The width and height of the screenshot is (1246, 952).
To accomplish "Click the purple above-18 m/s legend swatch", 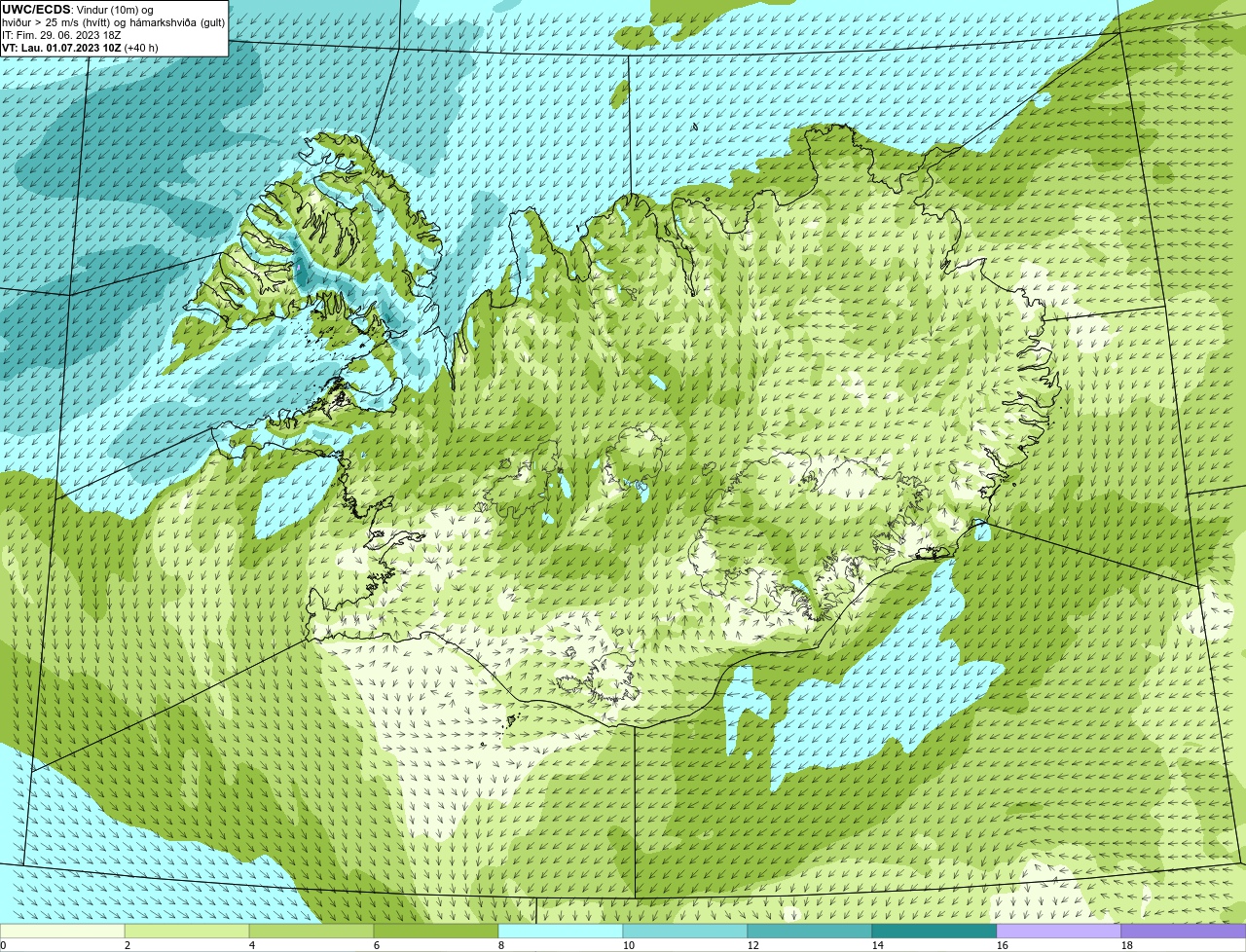I will point(1184,931).
